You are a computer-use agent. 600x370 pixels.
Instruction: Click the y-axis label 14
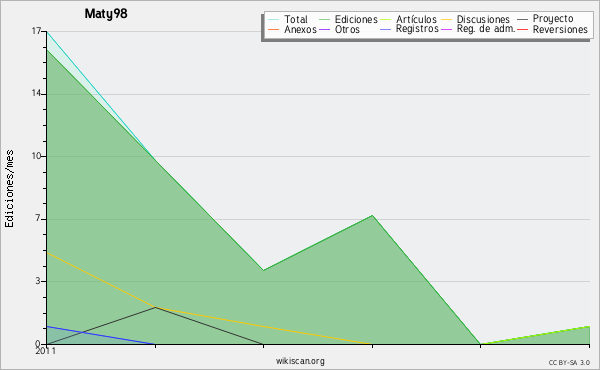tap(36, 94)
